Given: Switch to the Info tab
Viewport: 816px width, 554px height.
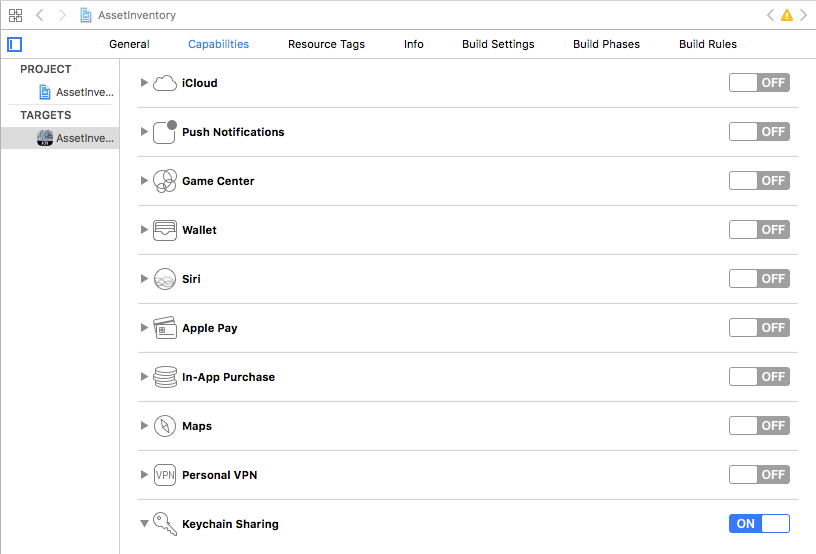Looking at the screenshot, I should coord(414,44).
